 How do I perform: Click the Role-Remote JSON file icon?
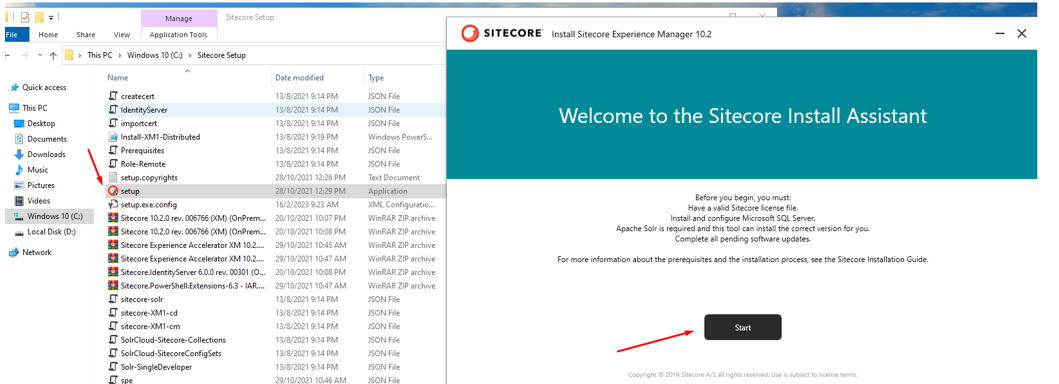click(113, 164)
